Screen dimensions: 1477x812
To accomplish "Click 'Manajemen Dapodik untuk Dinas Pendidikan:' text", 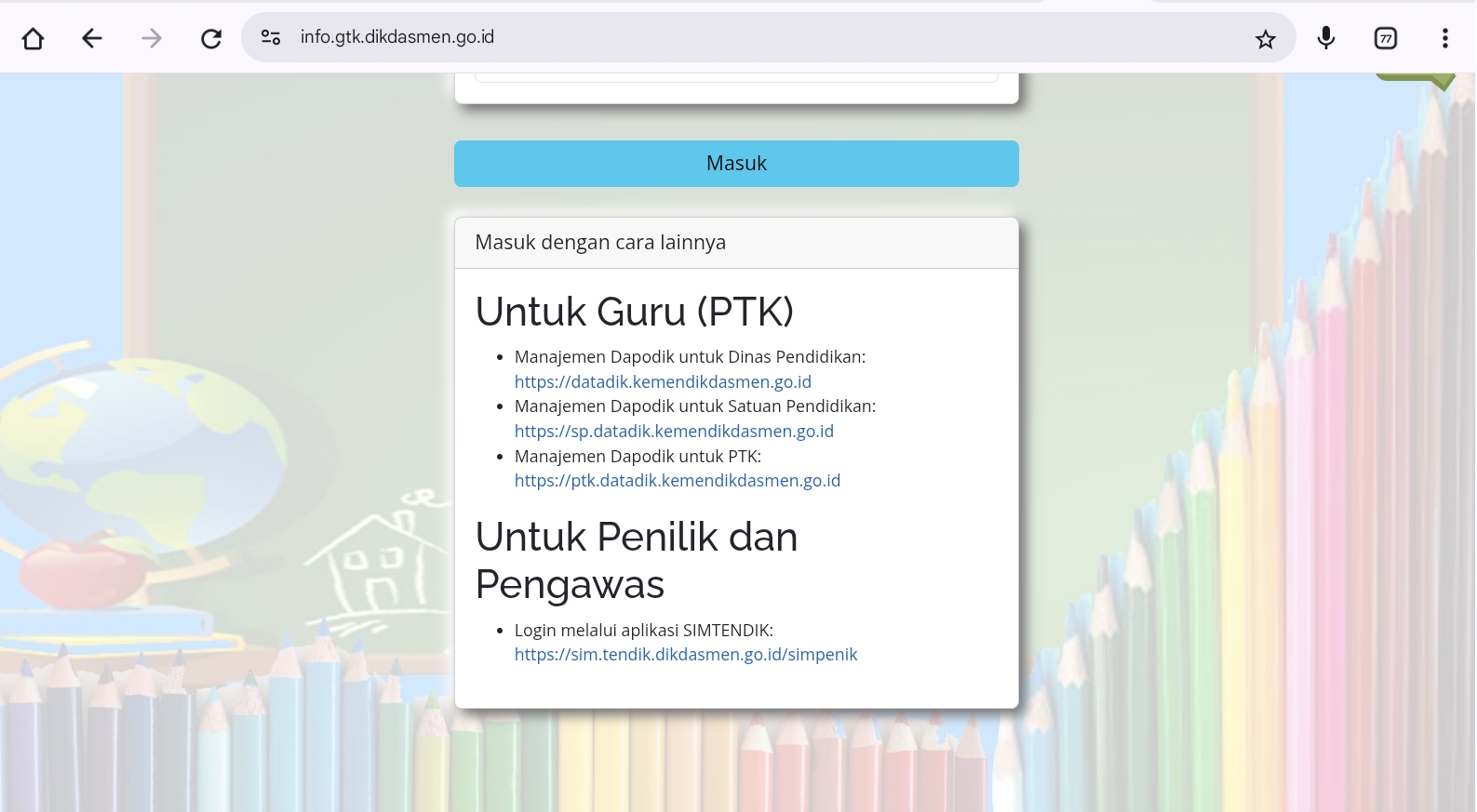I will click(690, 357).
